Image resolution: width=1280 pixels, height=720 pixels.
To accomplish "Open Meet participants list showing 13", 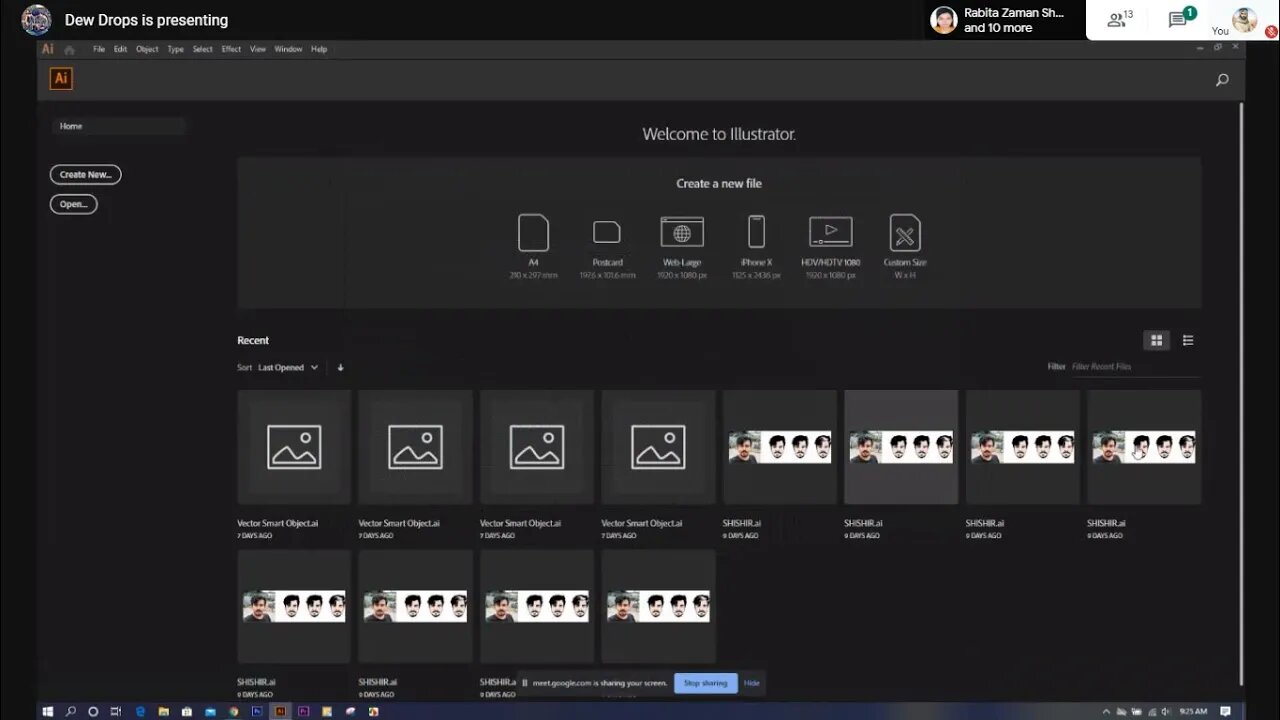I will [x=1119, y=19].
